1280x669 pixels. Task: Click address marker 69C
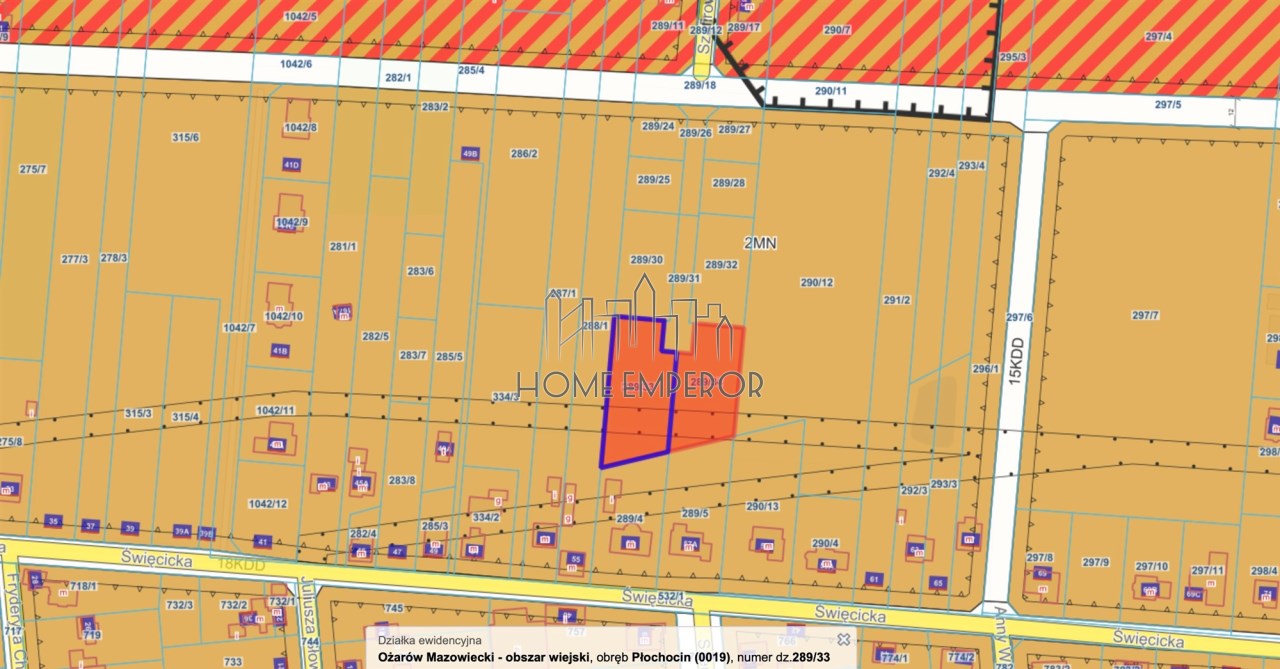1193,593
